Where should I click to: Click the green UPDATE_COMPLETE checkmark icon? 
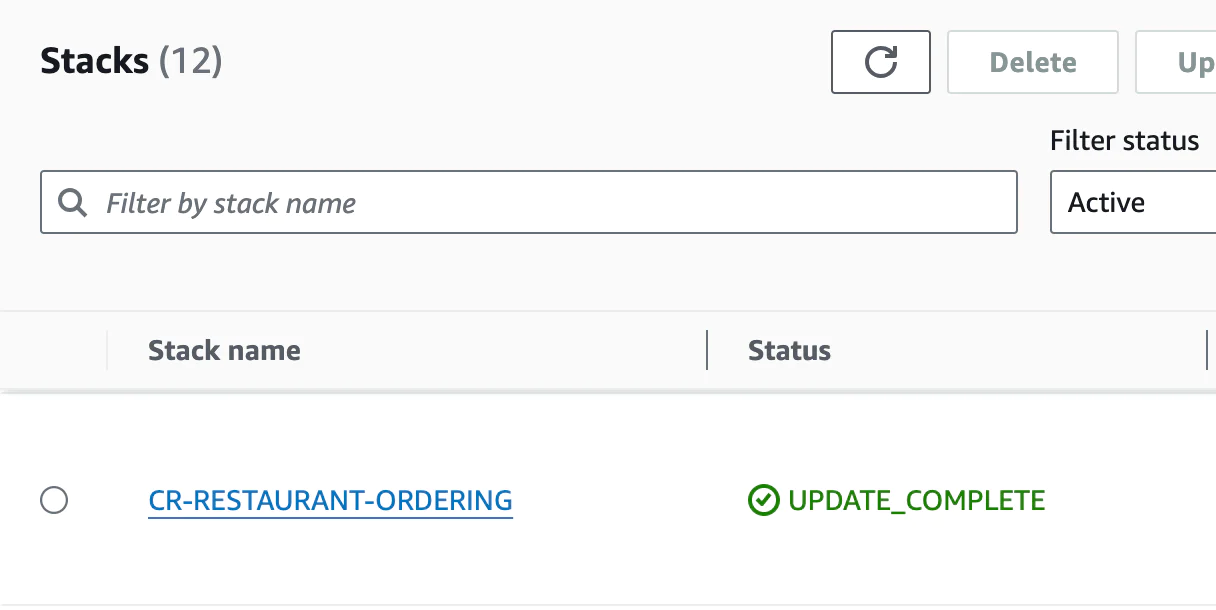point(763,500)
